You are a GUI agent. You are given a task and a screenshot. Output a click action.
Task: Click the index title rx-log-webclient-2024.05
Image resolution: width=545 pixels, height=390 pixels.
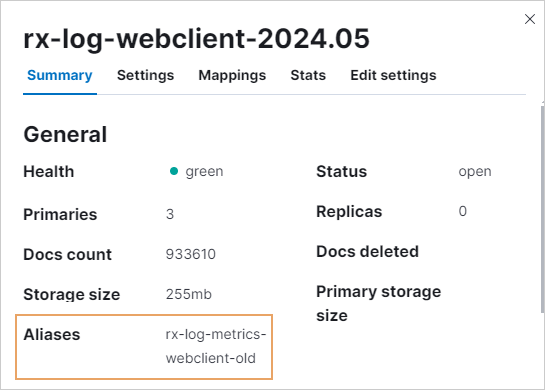196,39
